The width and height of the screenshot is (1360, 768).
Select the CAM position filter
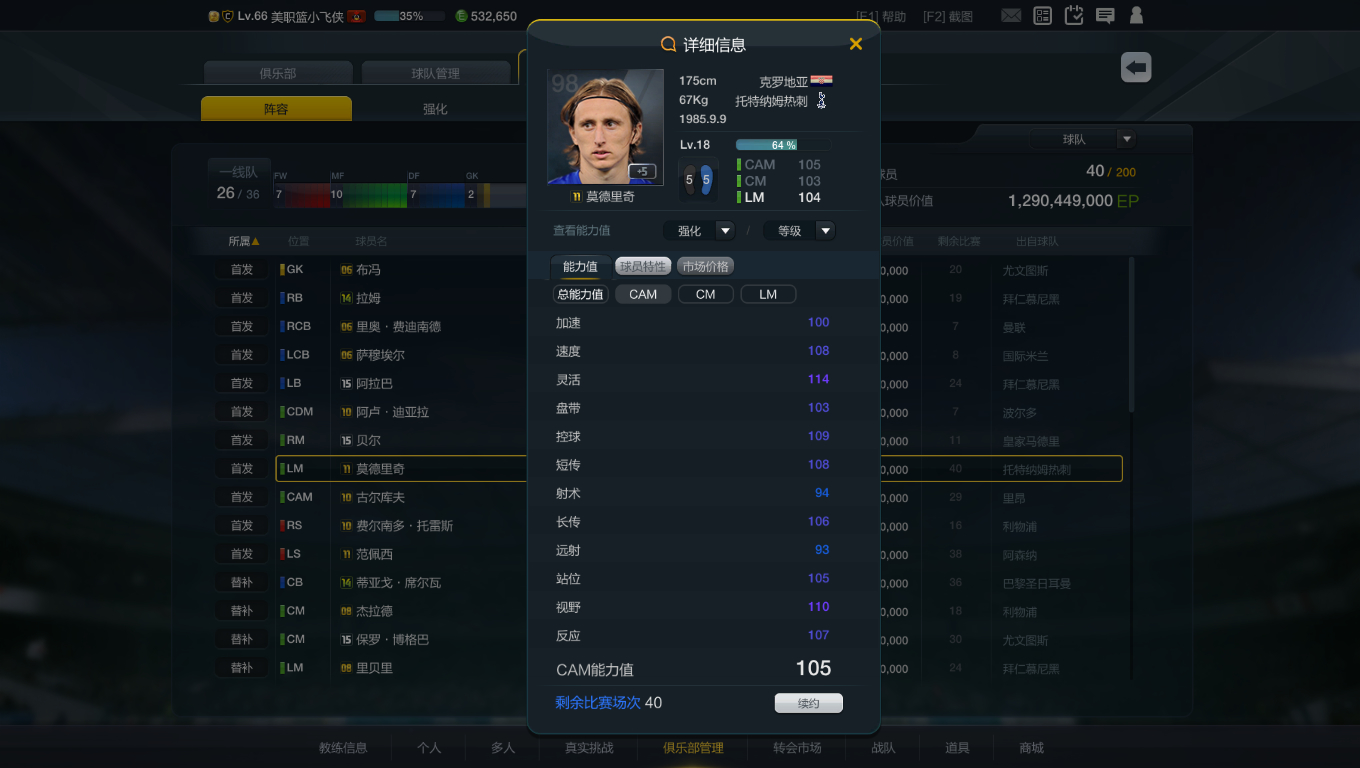pyautogui.click(x=643, y=294)
